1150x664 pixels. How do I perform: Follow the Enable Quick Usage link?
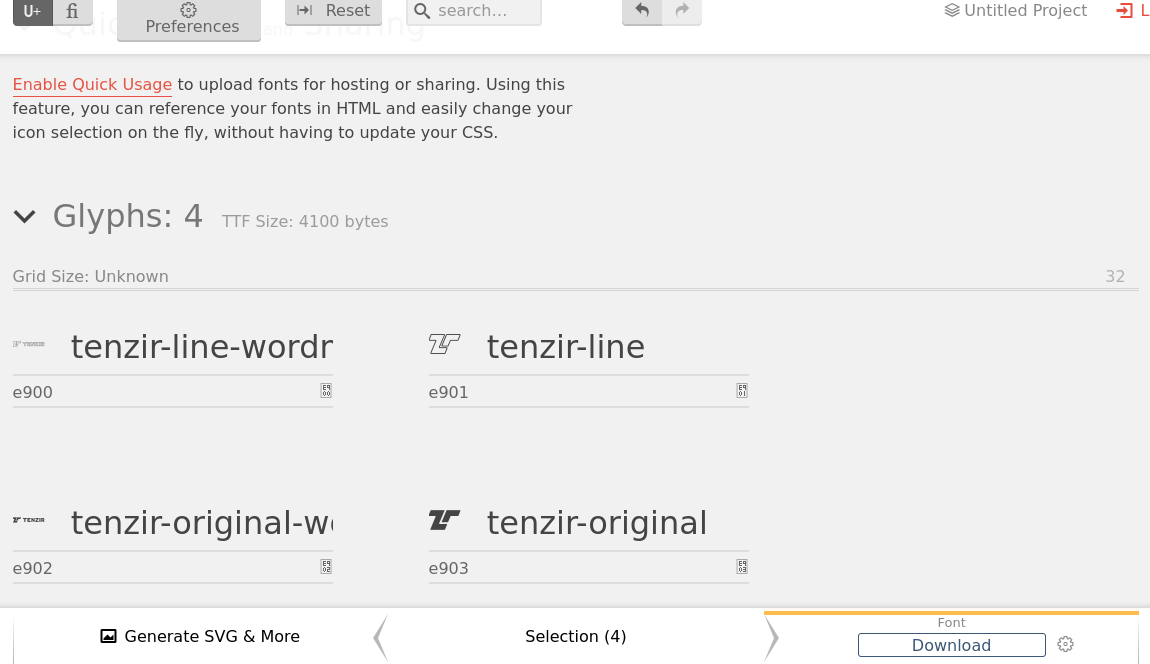pos(92,84)
